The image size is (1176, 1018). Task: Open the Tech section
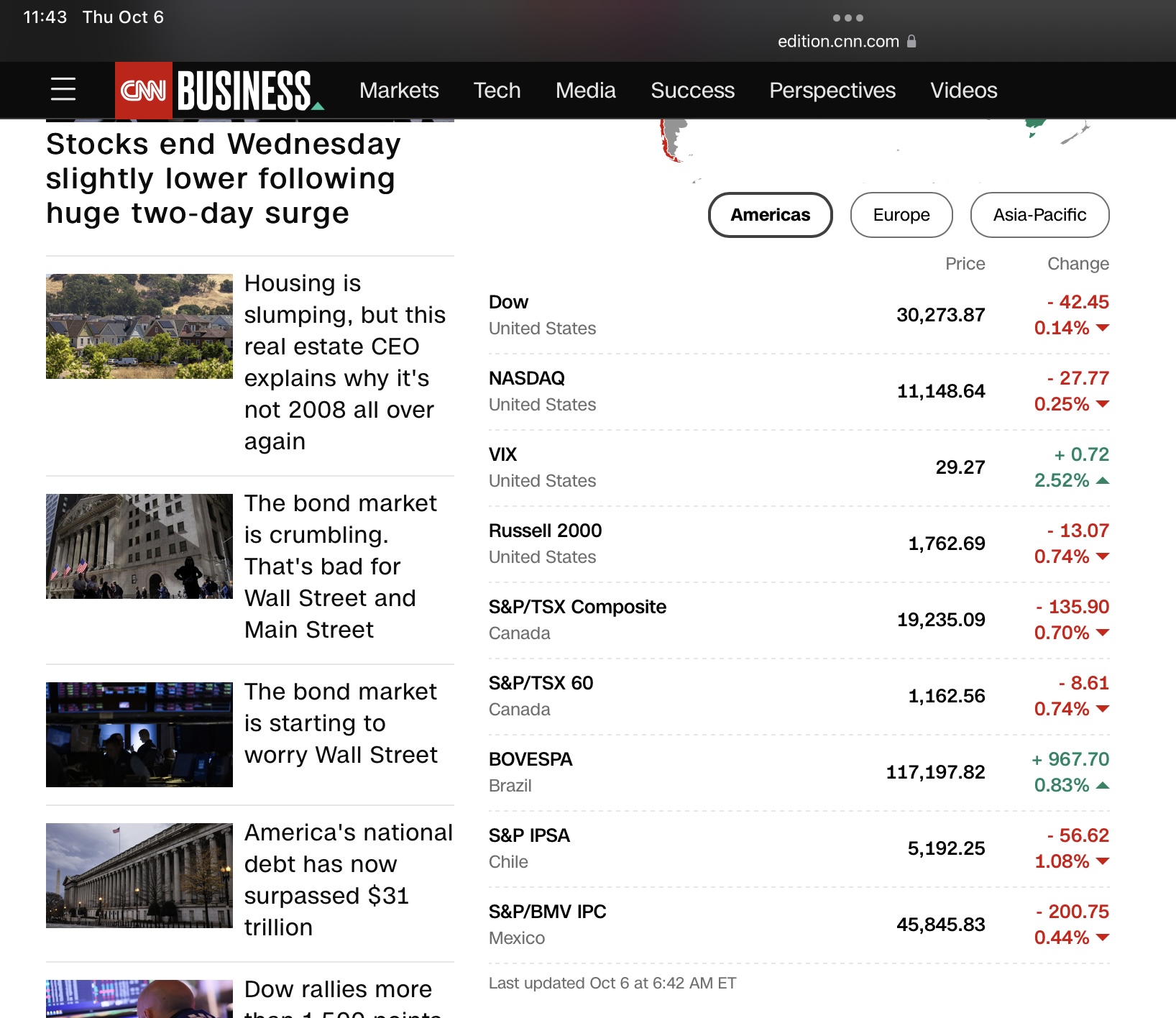click(497, 90)
